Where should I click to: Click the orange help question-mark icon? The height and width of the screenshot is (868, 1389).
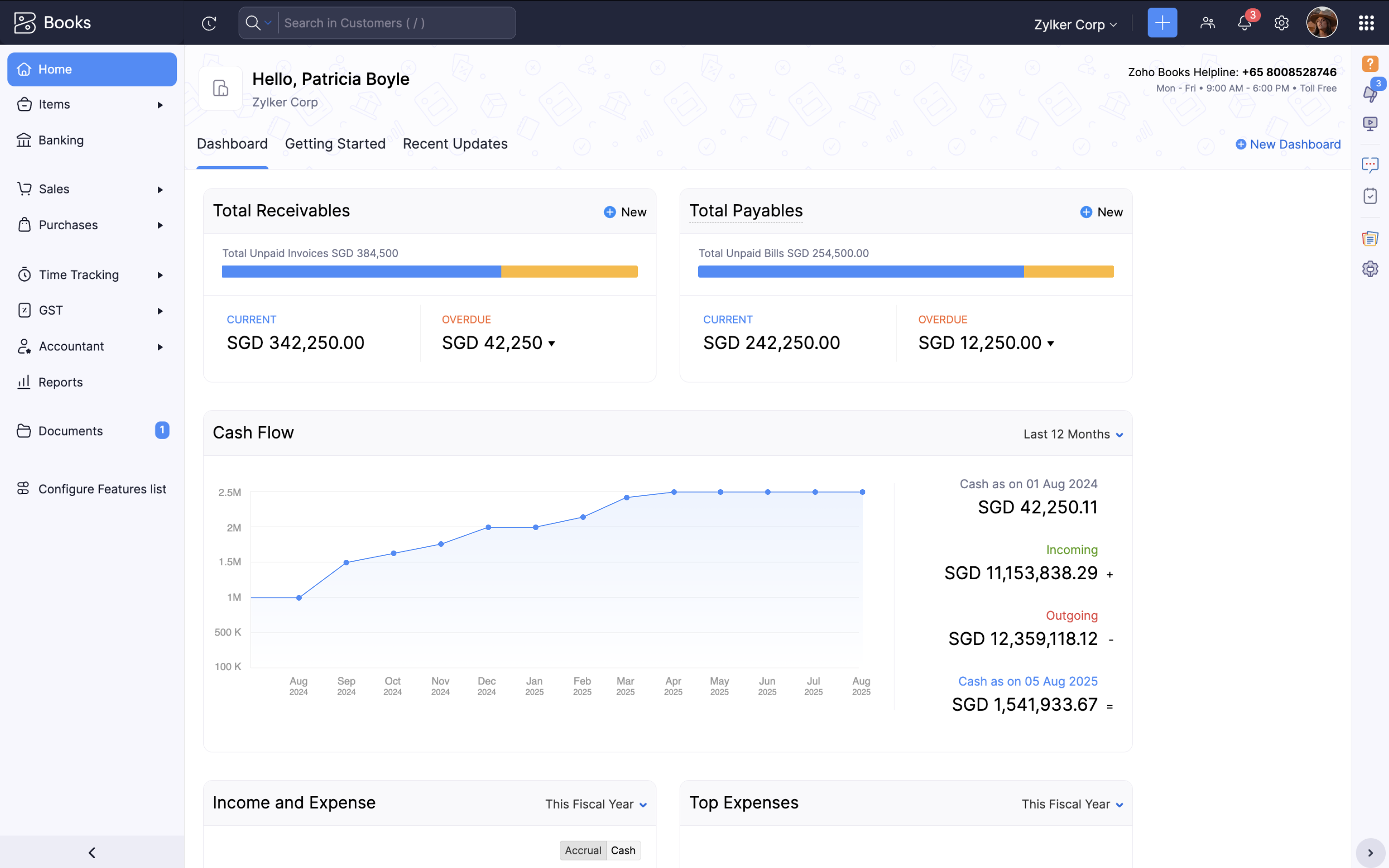(1371, 63)
